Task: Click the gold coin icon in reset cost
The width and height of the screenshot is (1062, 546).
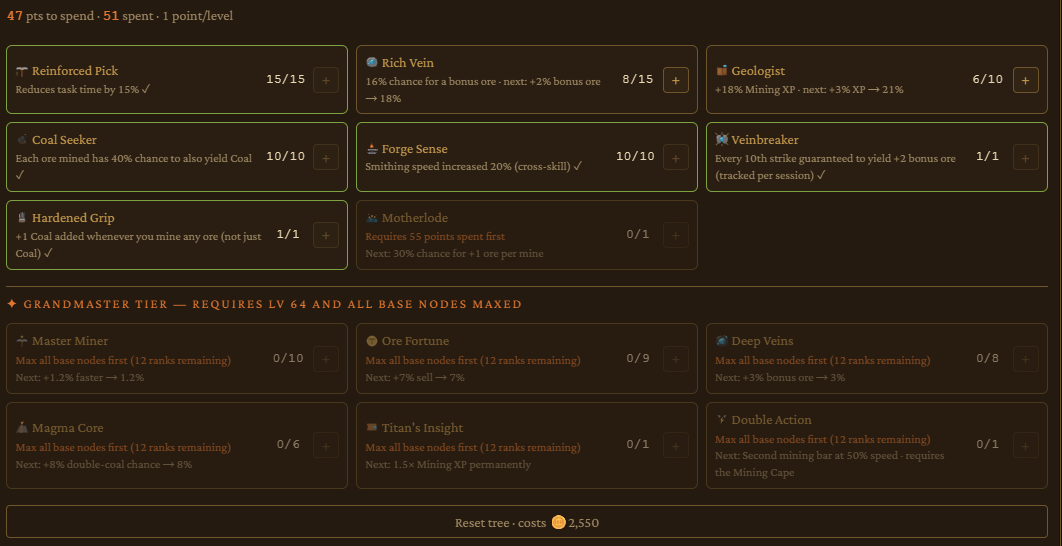Action: [x=558, y=522]
